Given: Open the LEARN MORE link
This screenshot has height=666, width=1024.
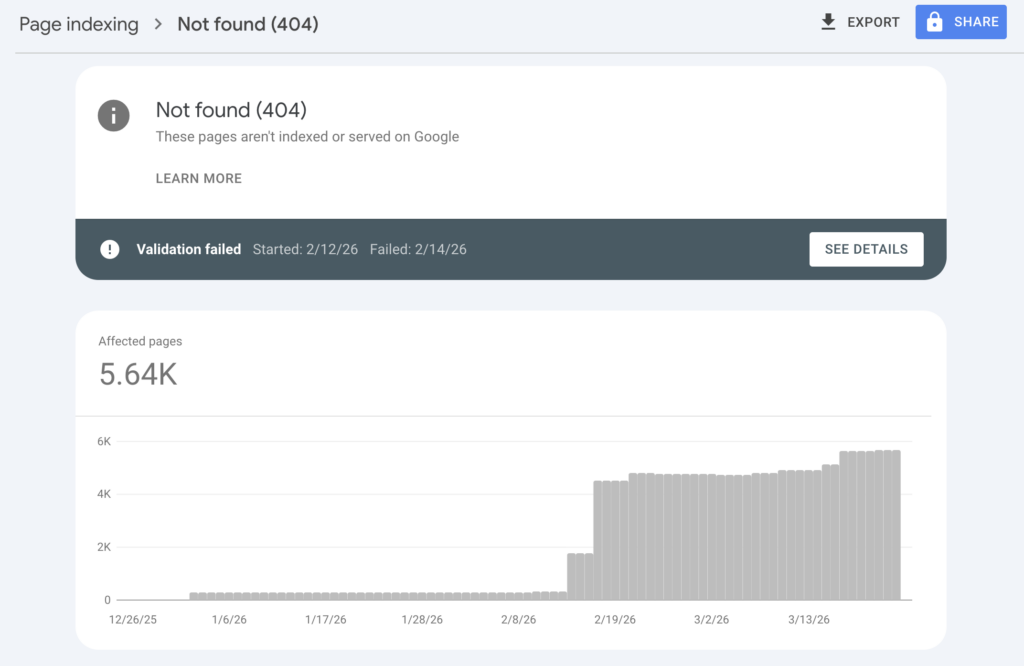Looking at the screenshot, I should [x=198, y=178].
